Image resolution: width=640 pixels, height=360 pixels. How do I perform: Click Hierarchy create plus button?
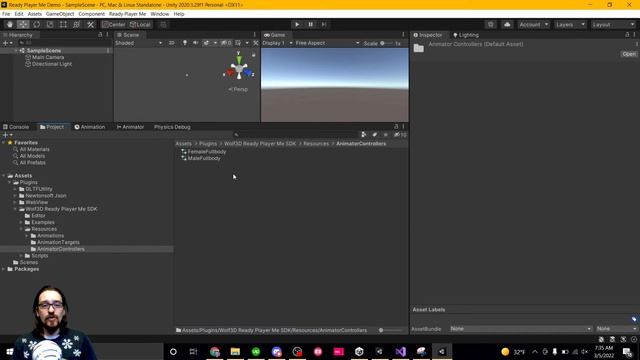pos(7,43)
